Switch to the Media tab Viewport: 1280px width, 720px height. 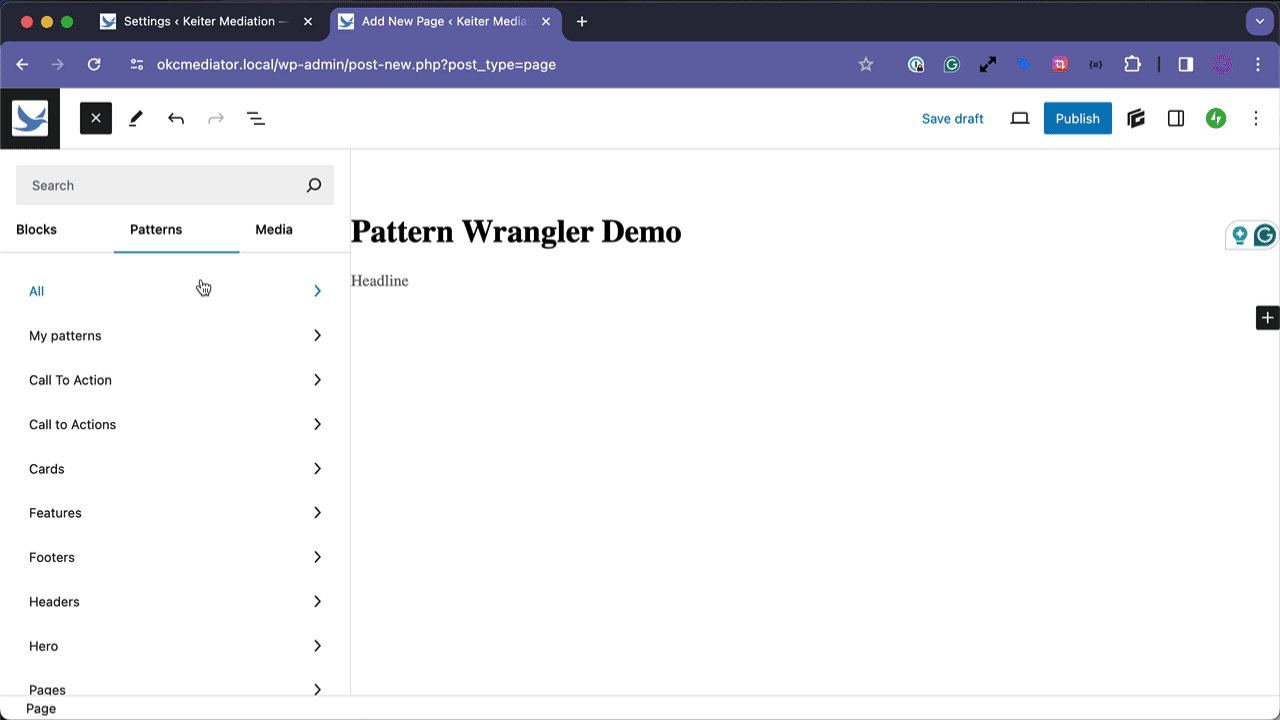pyautogui.click(x=274, y=229)
